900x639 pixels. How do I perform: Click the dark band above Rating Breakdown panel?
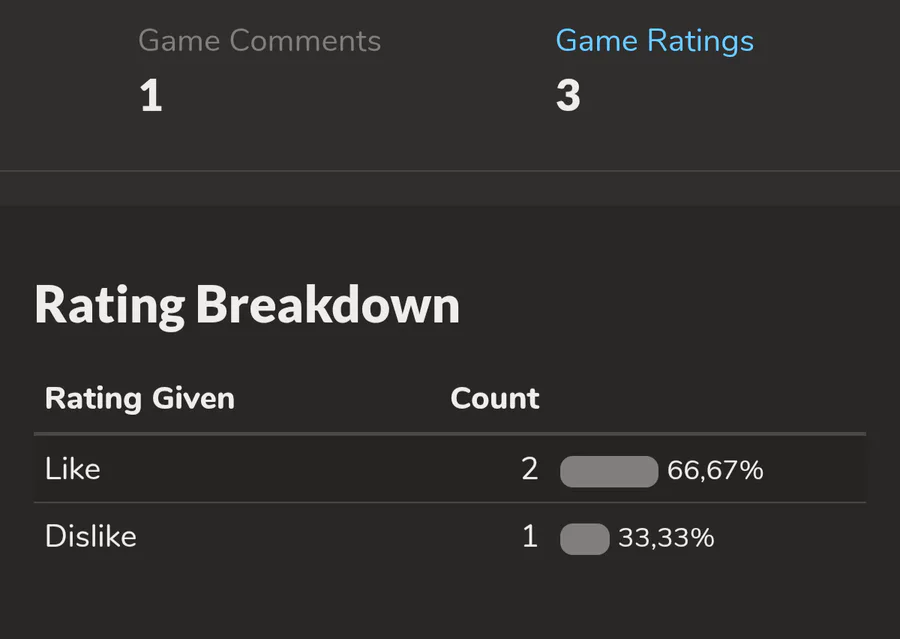pos(450,189)
